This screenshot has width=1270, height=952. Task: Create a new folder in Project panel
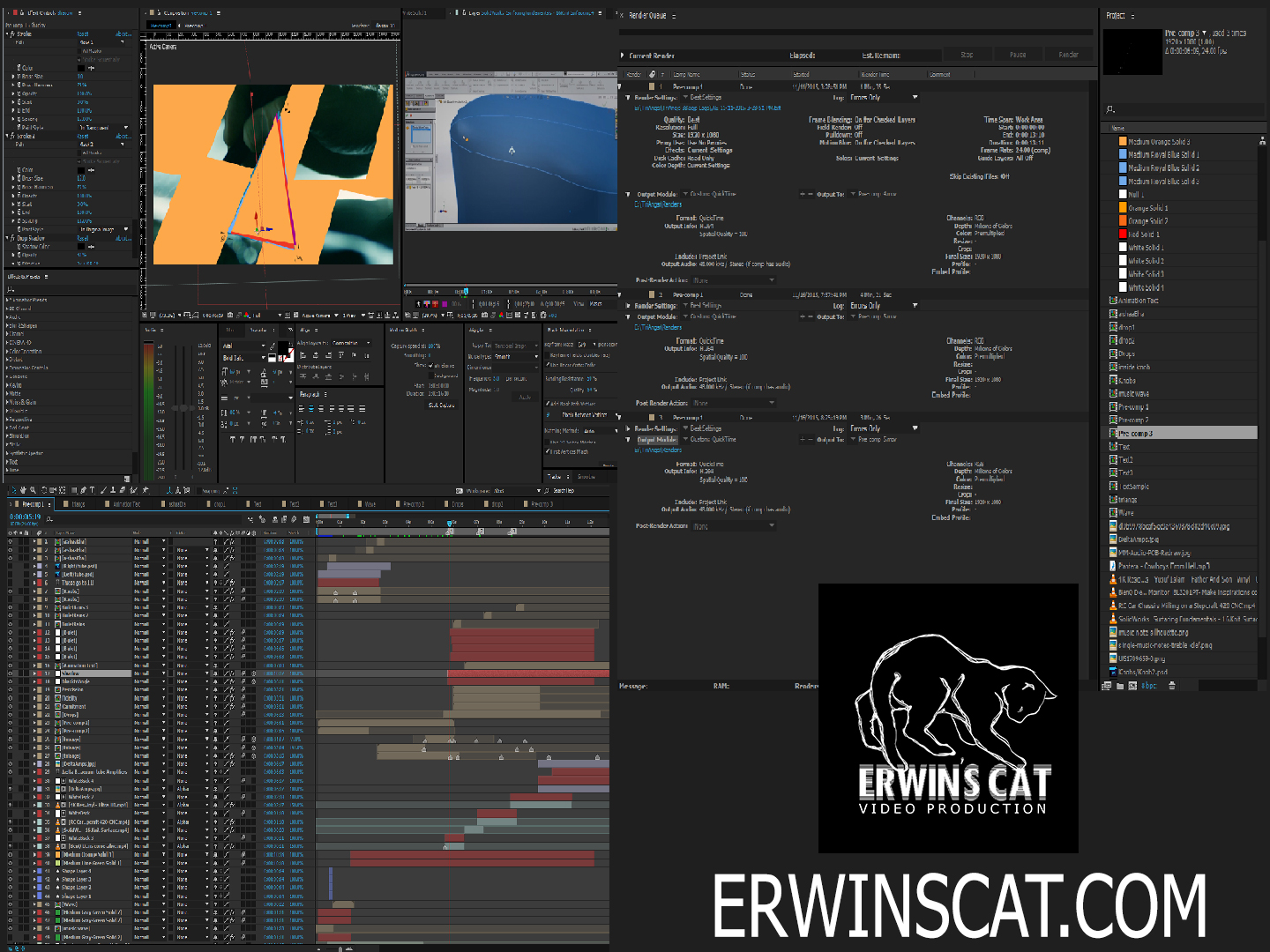(x=1120, y=686)
